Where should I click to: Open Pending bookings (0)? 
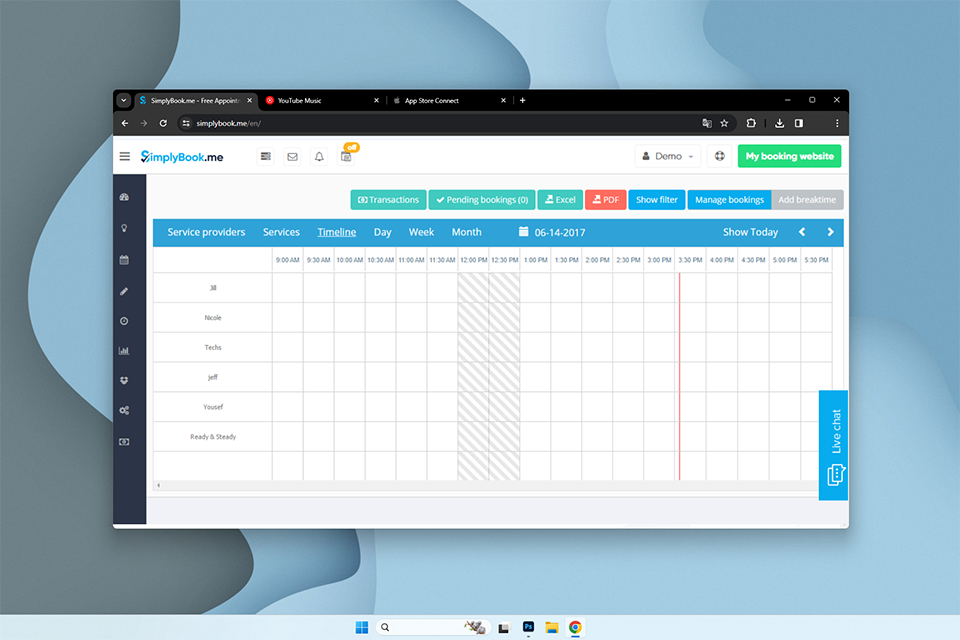(482, 200)
